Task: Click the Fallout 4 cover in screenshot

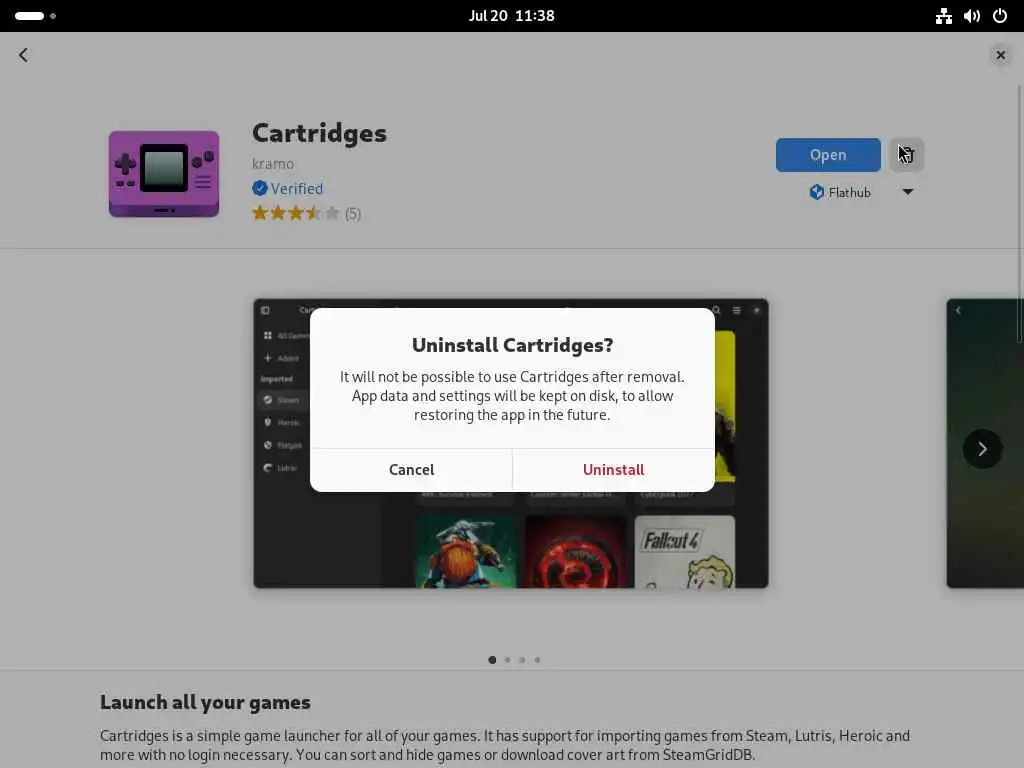Action: point(684,552)
